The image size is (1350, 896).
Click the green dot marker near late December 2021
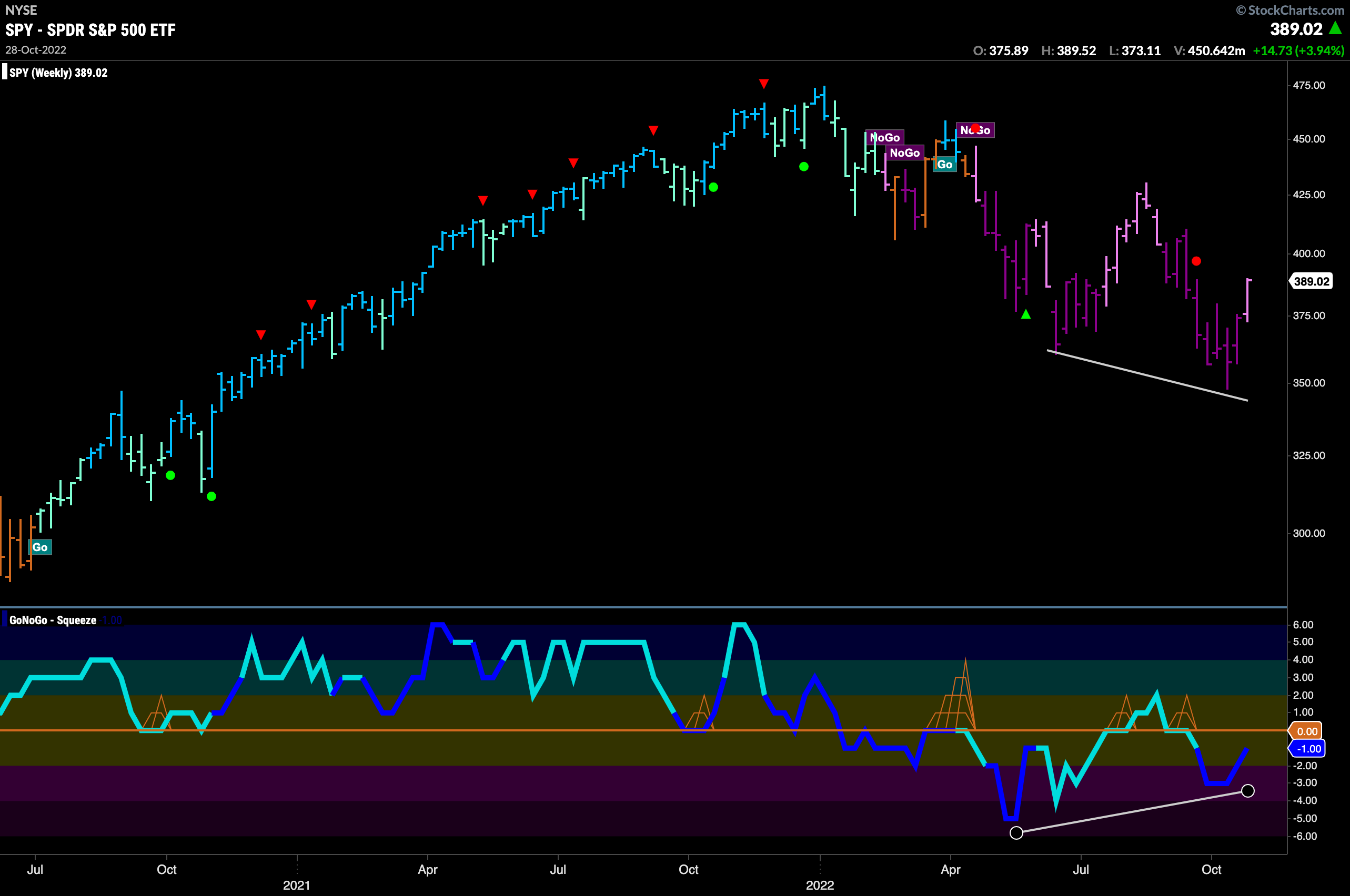(804, 167)
